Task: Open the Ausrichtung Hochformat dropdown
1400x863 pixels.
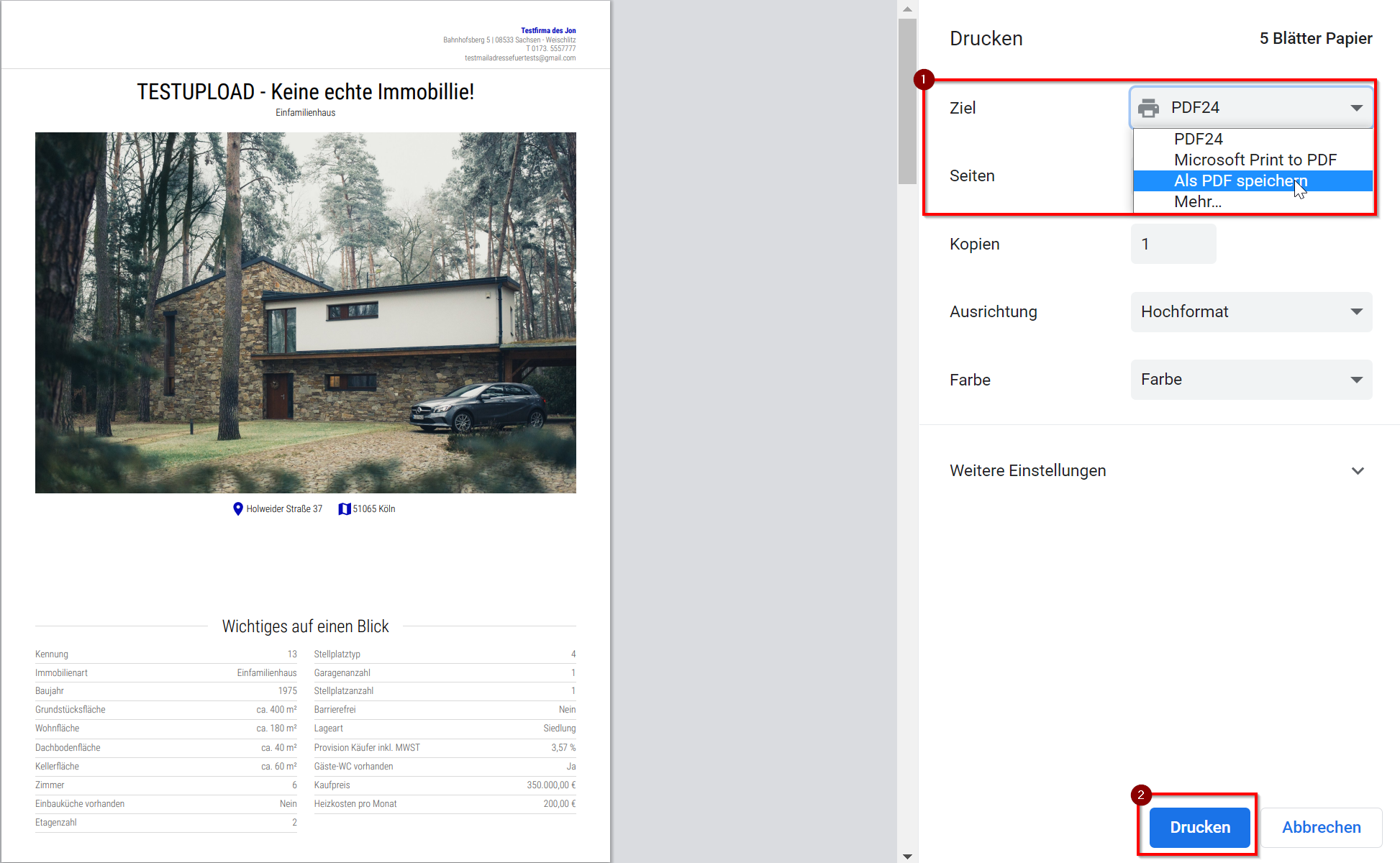Action: tap(1251, 312)
